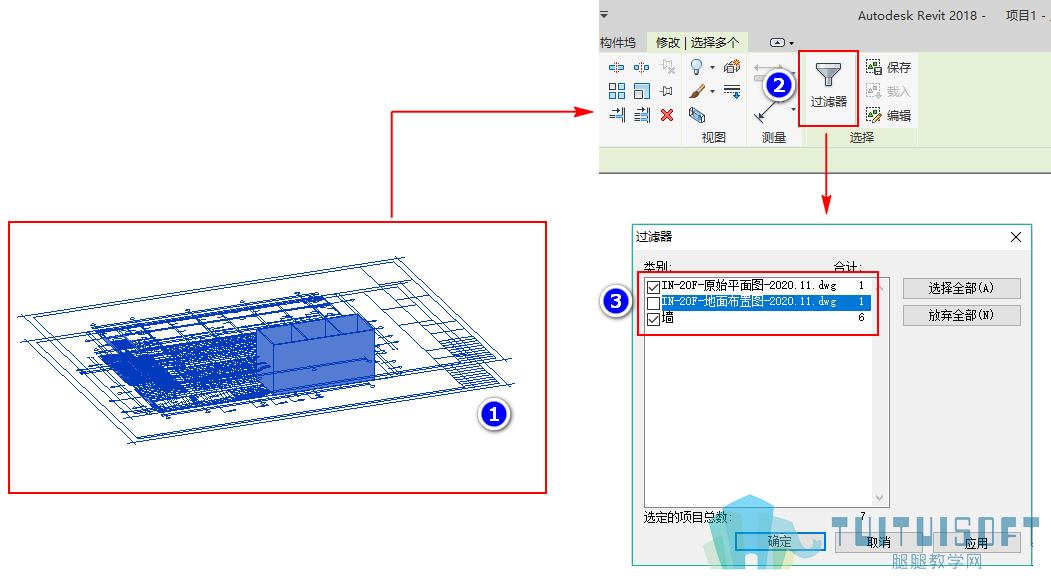
Task: Click the 选择全部(A) button
Action: click(x=961, y=288)
